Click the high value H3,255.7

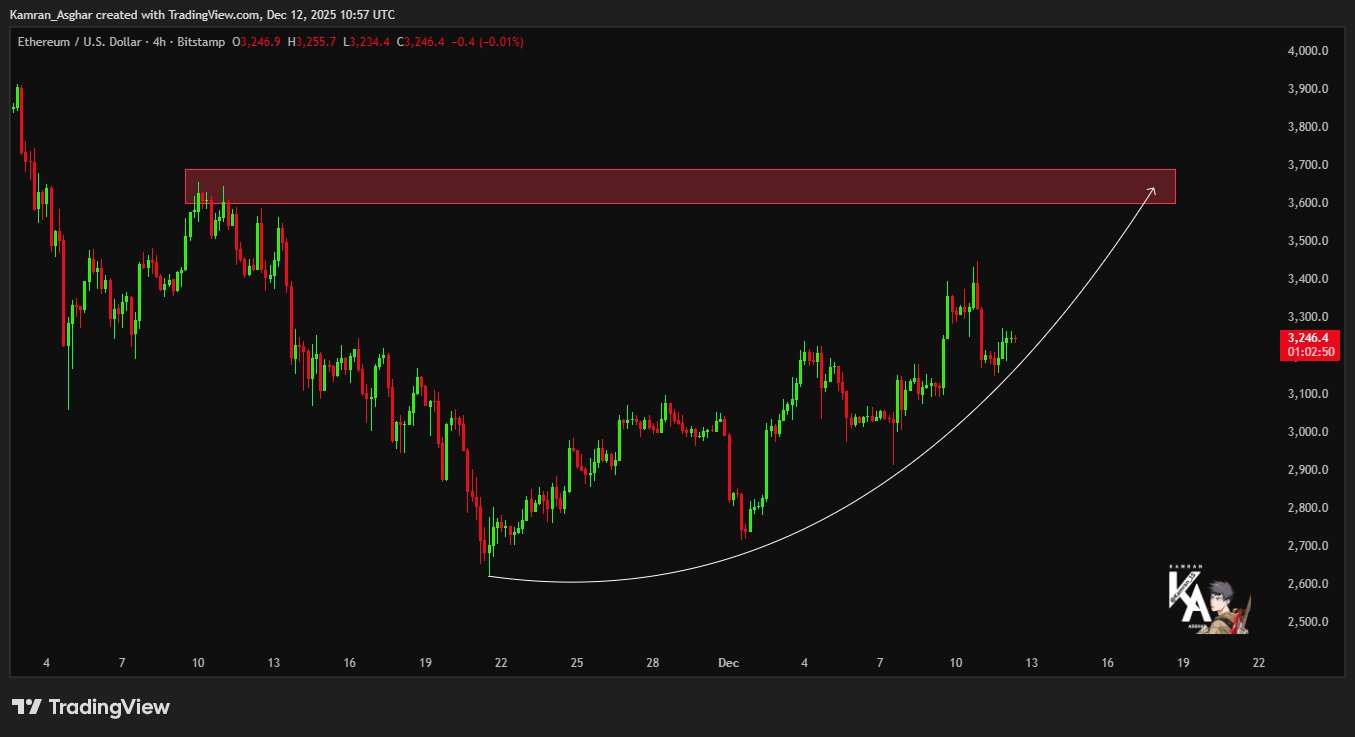coord(311,42)
